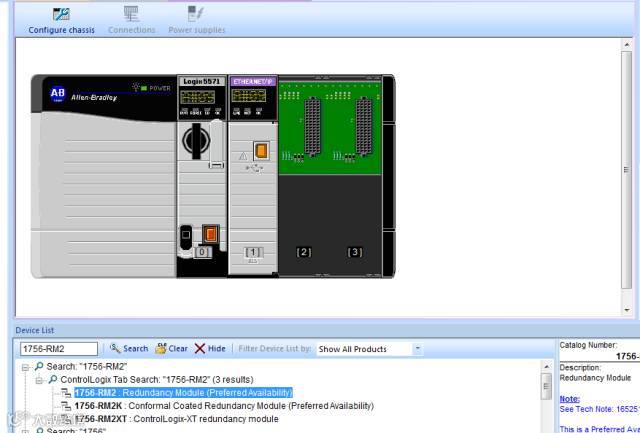Click the Catalog Number label in the details pane
This screenshot has height=433, width=640.
(x=588, y=345)
